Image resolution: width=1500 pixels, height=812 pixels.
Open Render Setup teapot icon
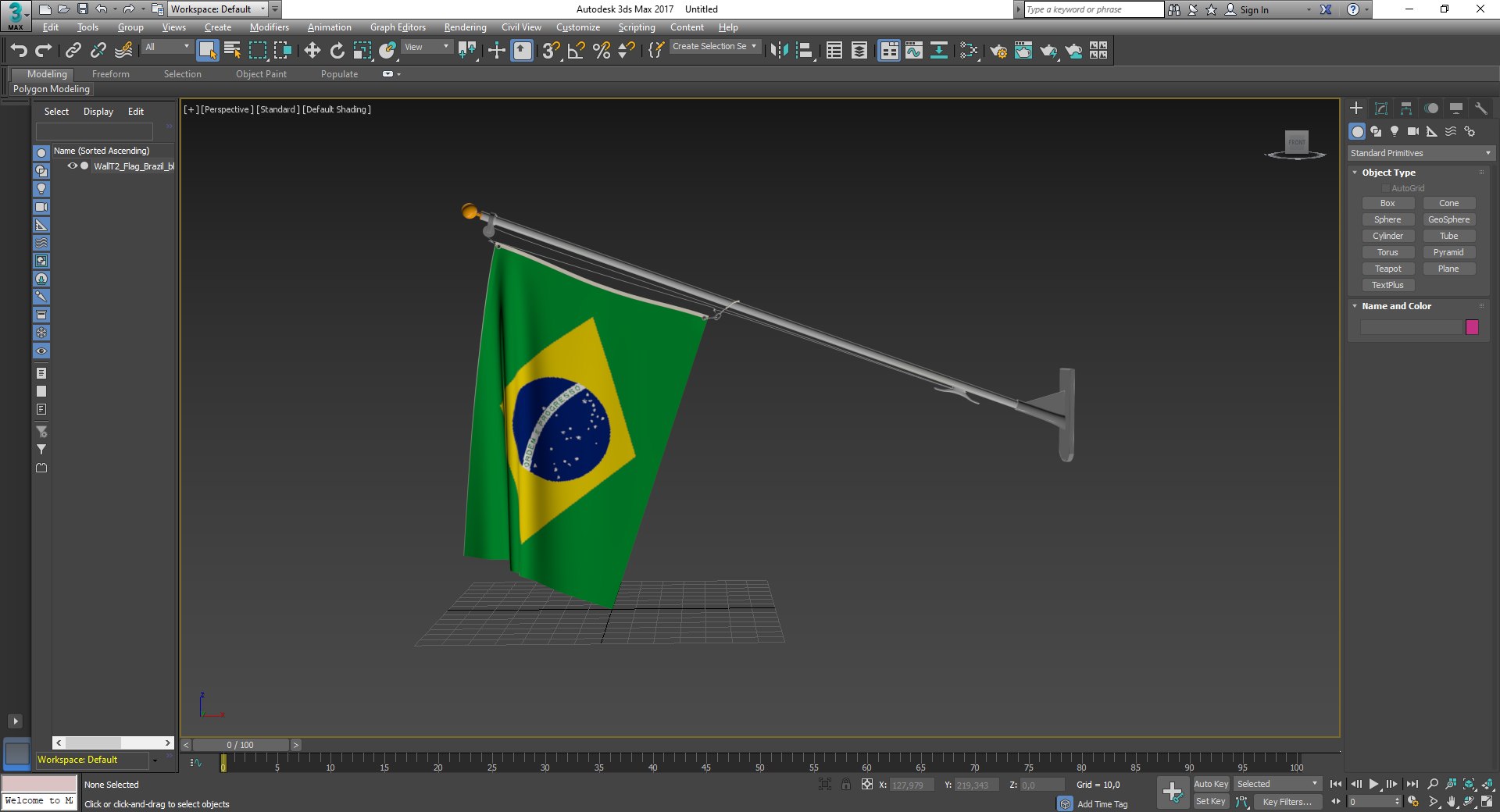click(998, 51)
